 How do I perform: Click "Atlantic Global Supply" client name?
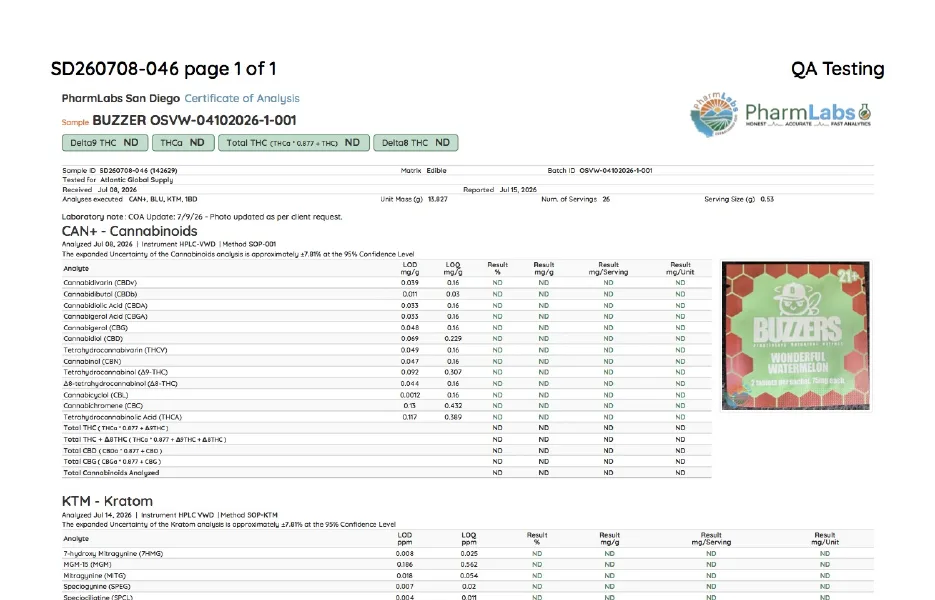137,180
